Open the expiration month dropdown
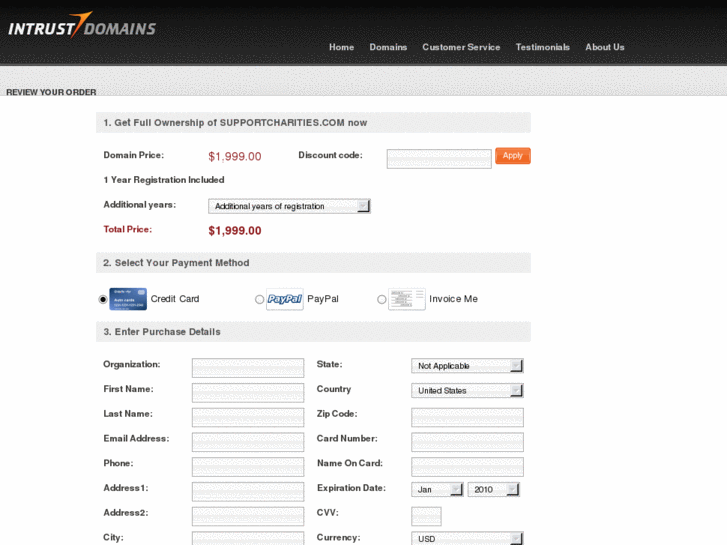 437,489
